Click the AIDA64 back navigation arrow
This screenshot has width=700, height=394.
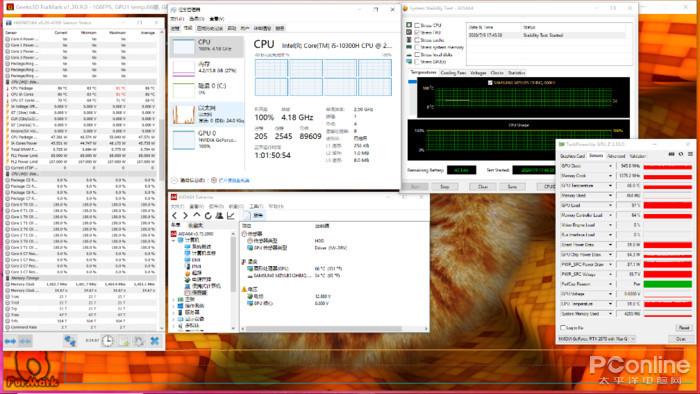[175, 216]
